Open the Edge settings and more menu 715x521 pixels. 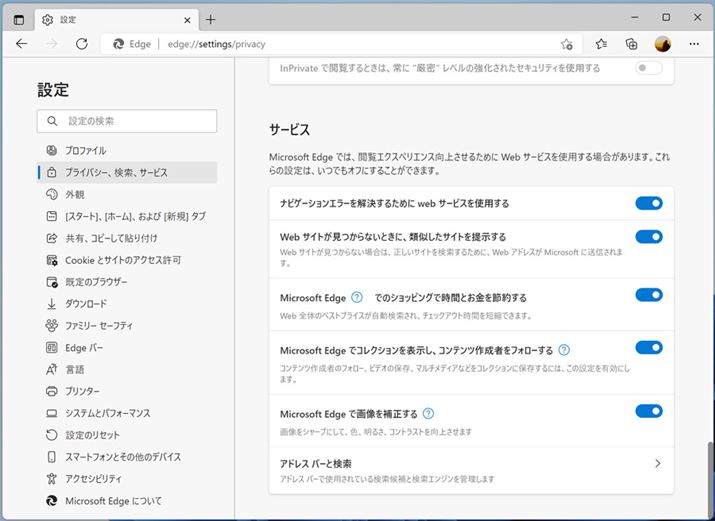(x=693, y=44)
